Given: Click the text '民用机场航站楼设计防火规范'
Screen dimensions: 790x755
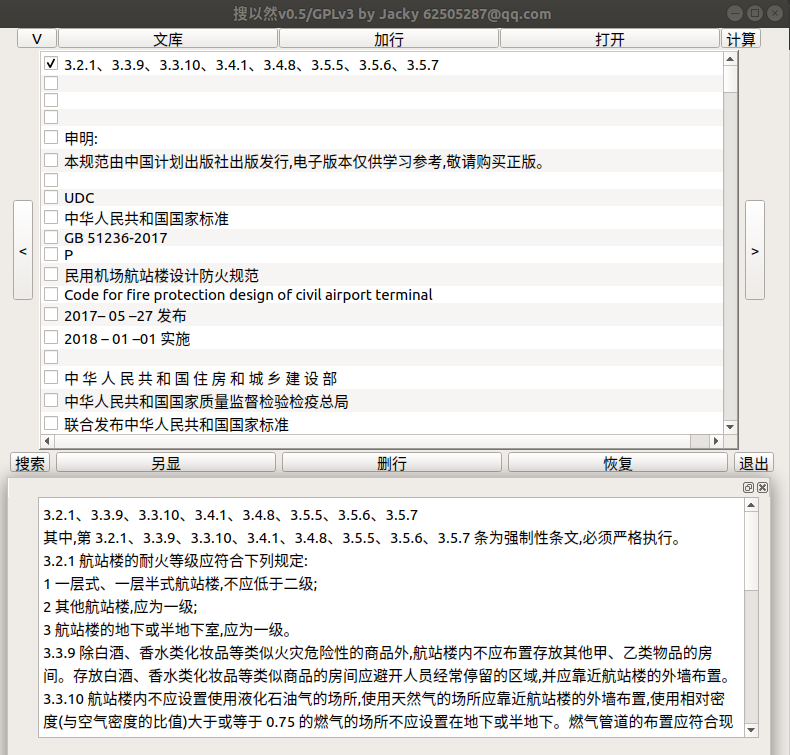Looking at the screenshot, I should [x=161, y=276].
